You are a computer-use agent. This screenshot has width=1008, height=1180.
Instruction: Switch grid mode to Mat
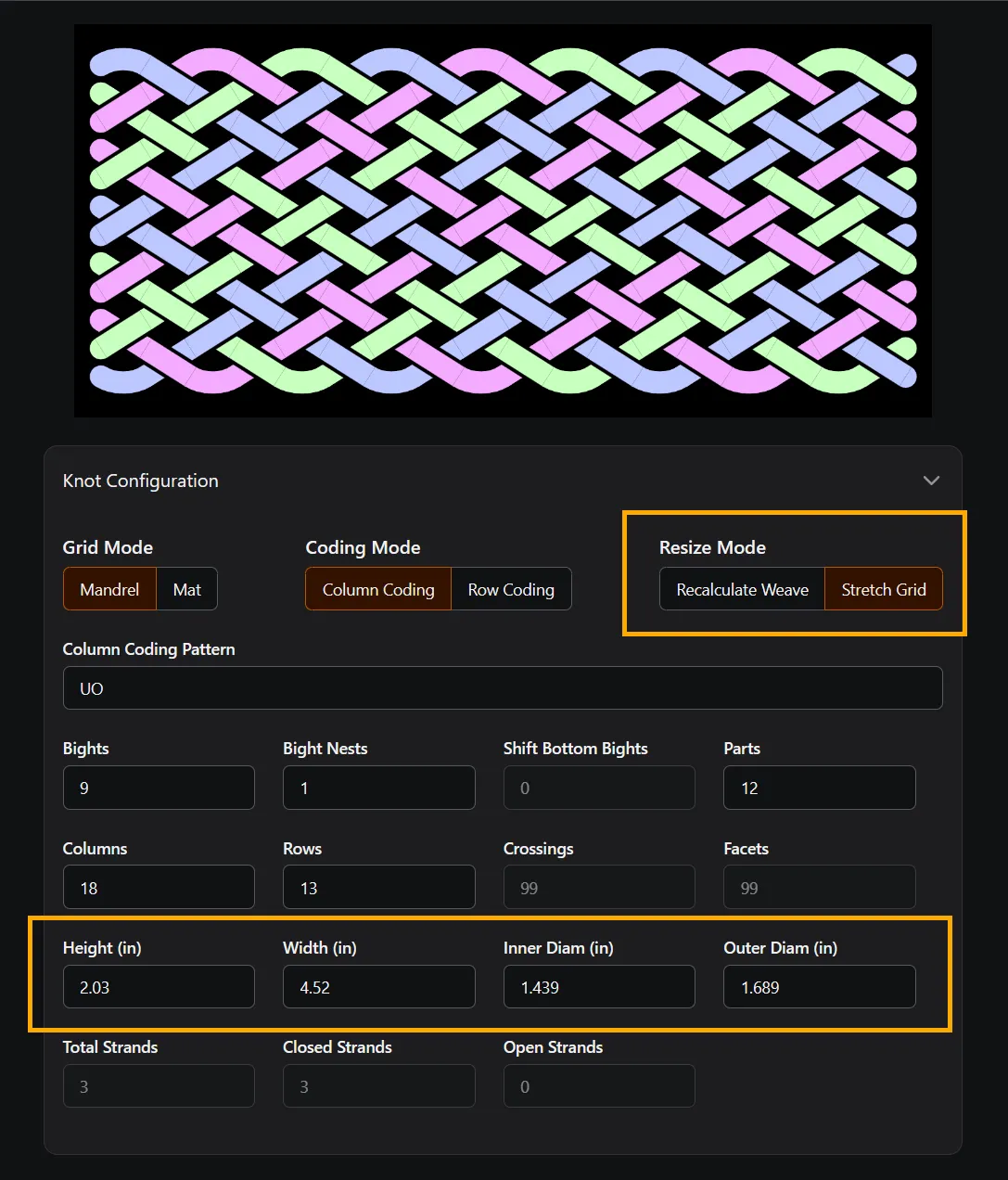pos(186,589)
